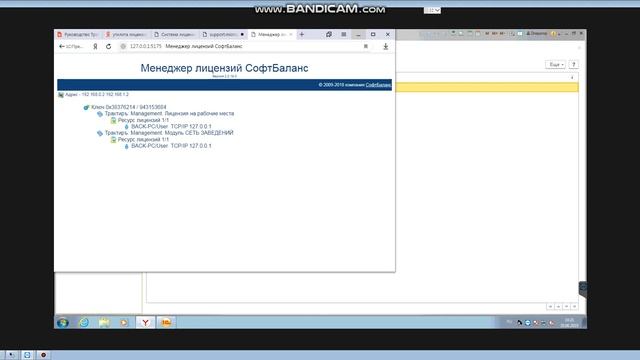Click the yellow highlighted row in 1C window
The height and width of the screenshot is (360, 640).
point(487,87)
